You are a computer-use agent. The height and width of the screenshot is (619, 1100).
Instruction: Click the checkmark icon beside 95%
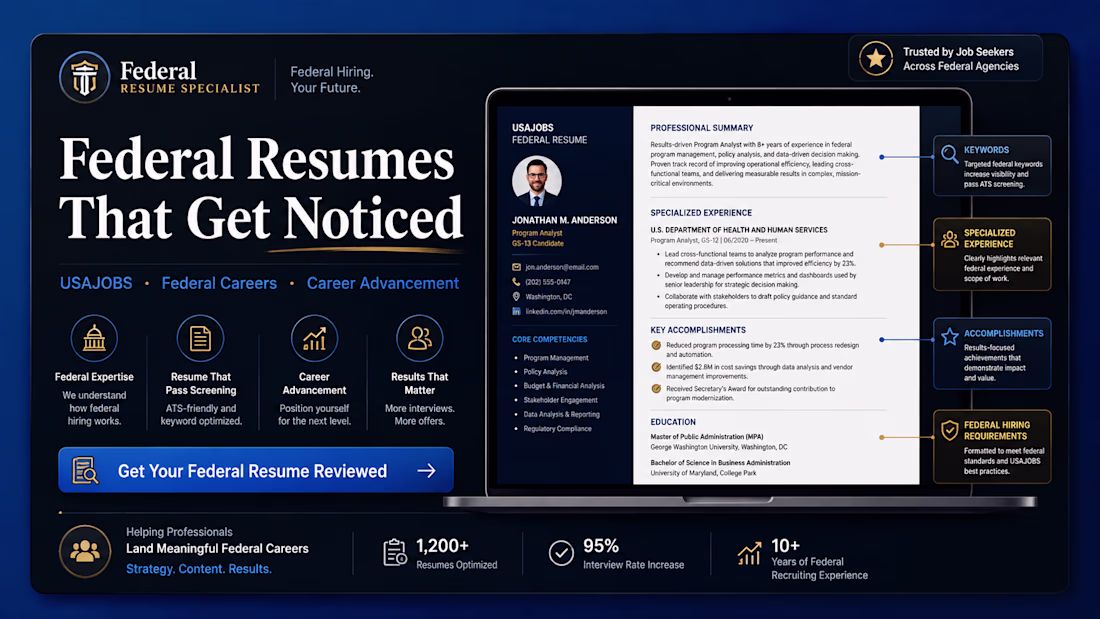tap(561, 553)
